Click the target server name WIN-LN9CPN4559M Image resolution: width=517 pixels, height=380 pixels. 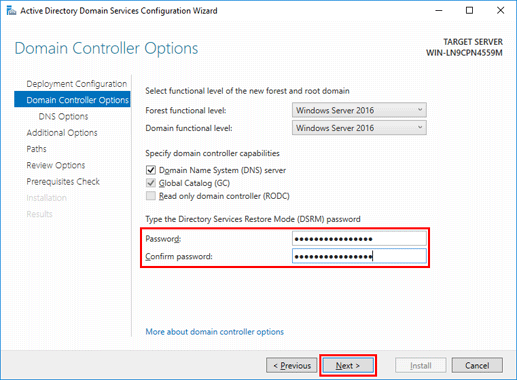tap(464, 53)
